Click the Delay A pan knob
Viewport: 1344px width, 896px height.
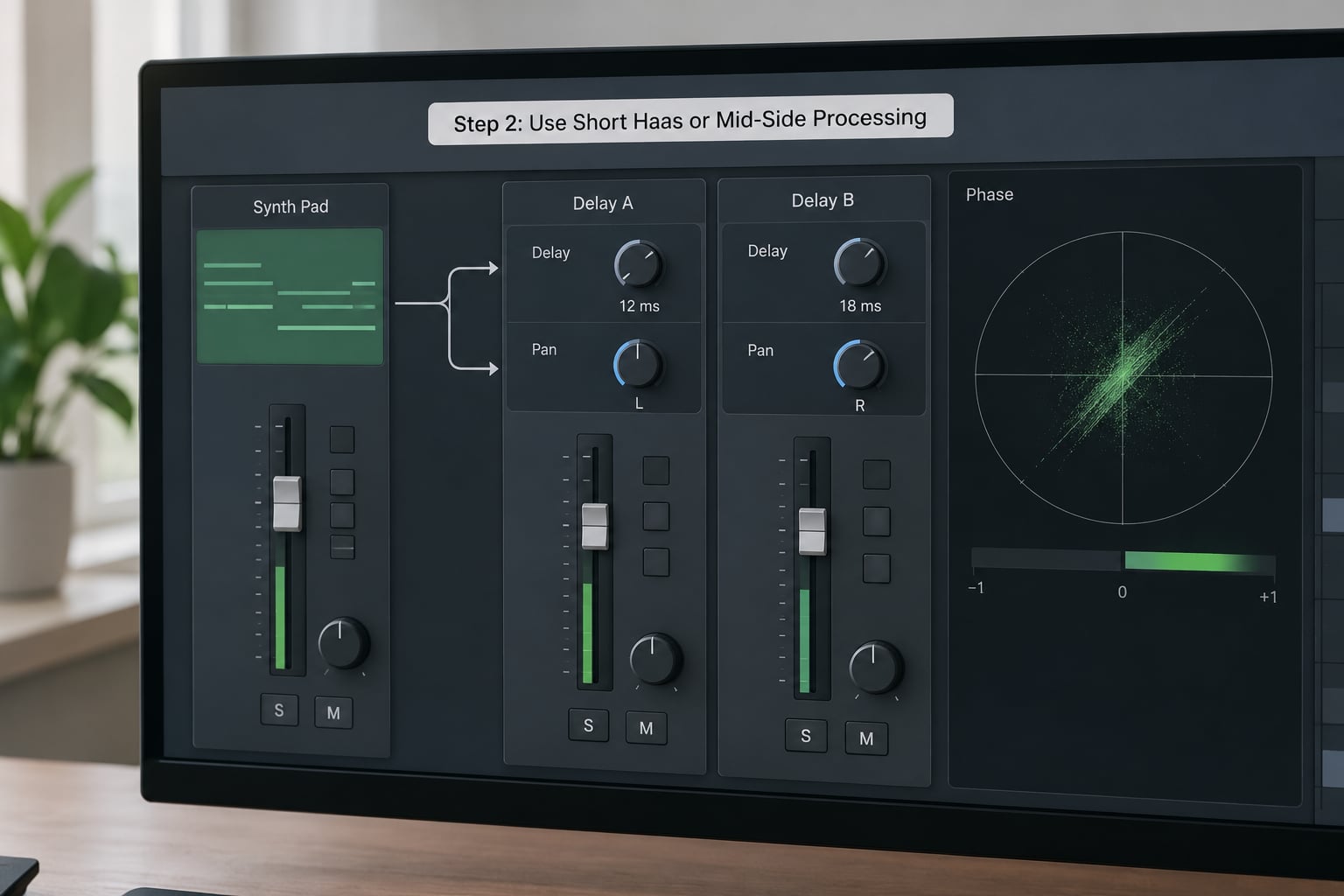pyautogui.click(x=638, y=364)
